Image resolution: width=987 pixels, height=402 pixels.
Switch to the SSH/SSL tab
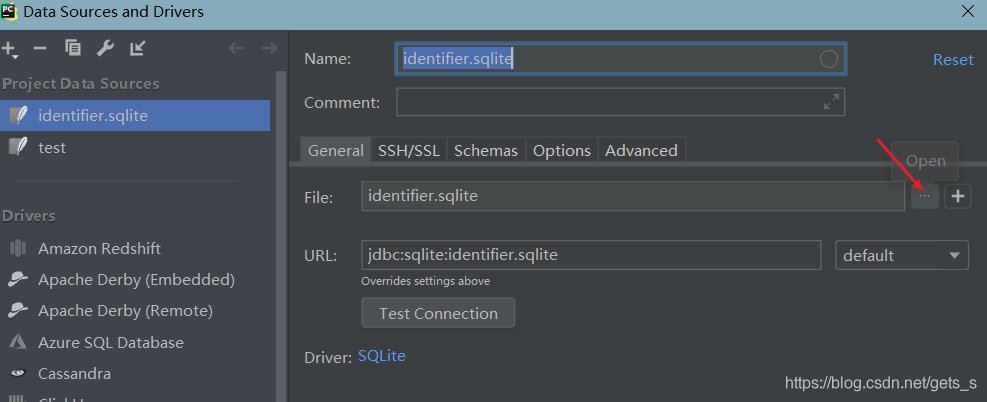pos(408,151)
